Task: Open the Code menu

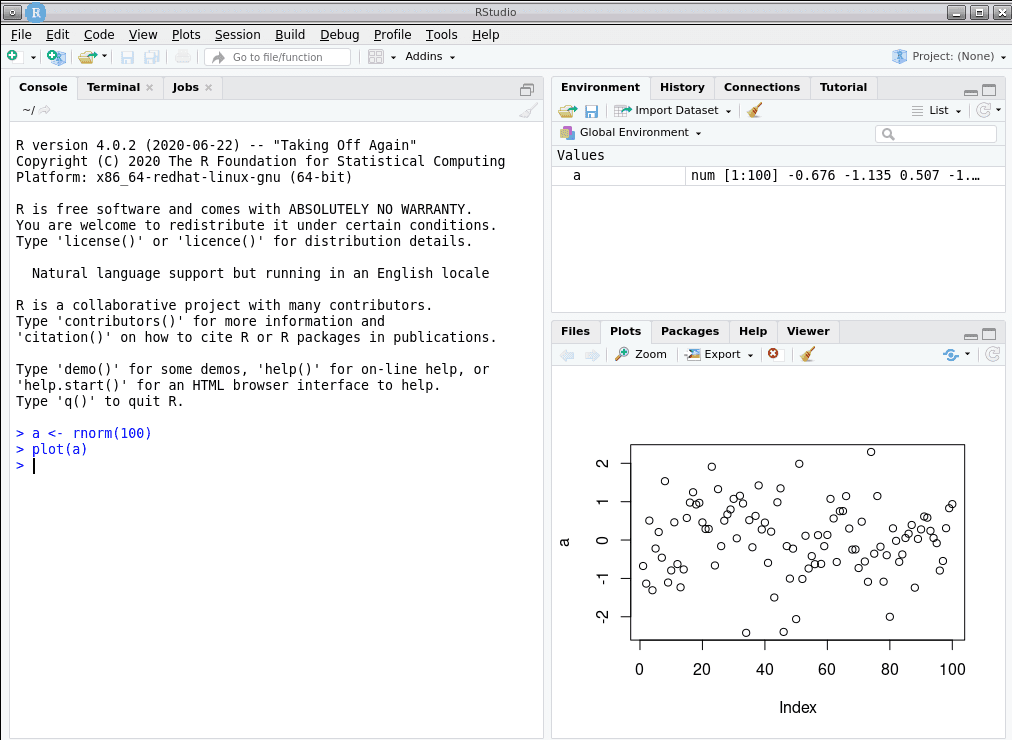Action: 99,35
